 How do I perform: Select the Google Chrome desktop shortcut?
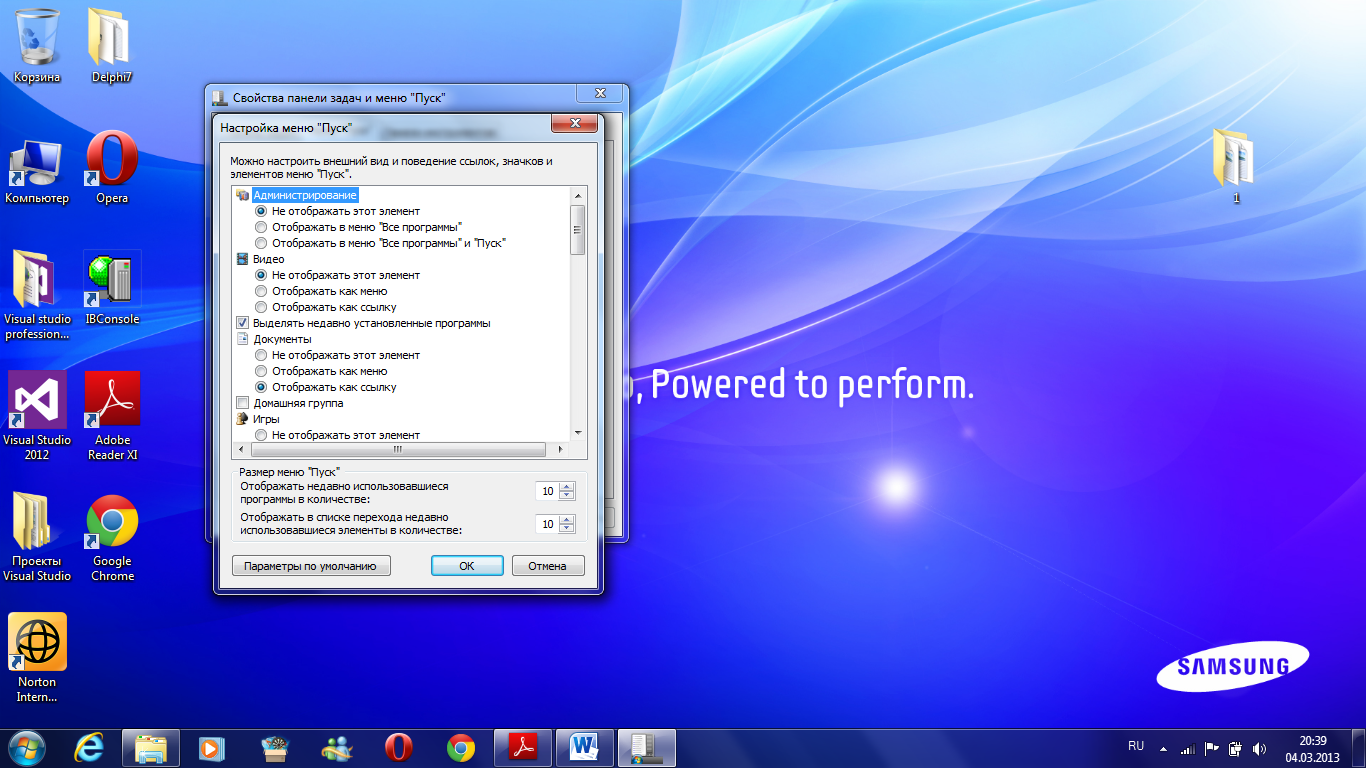[112, 537]
